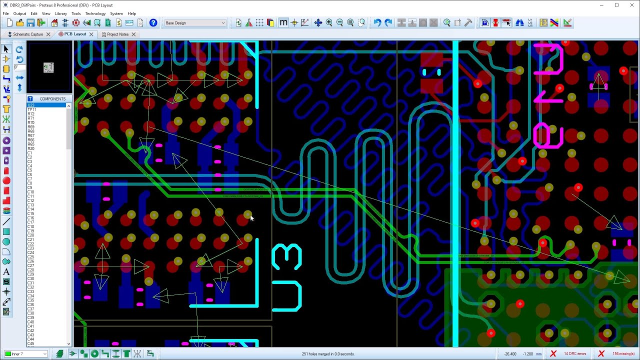Click the Redo arrow in toolbar
Screen dimensions: 640x360
388,23
